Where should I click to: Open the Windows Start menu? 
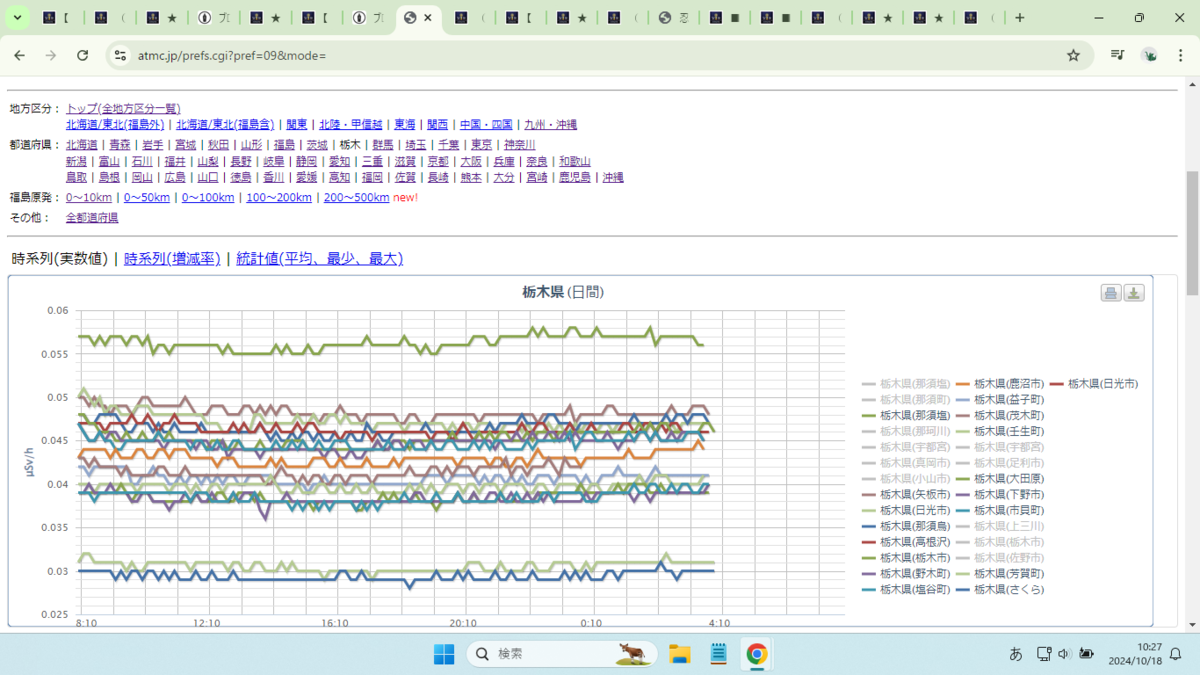point(444,654)
